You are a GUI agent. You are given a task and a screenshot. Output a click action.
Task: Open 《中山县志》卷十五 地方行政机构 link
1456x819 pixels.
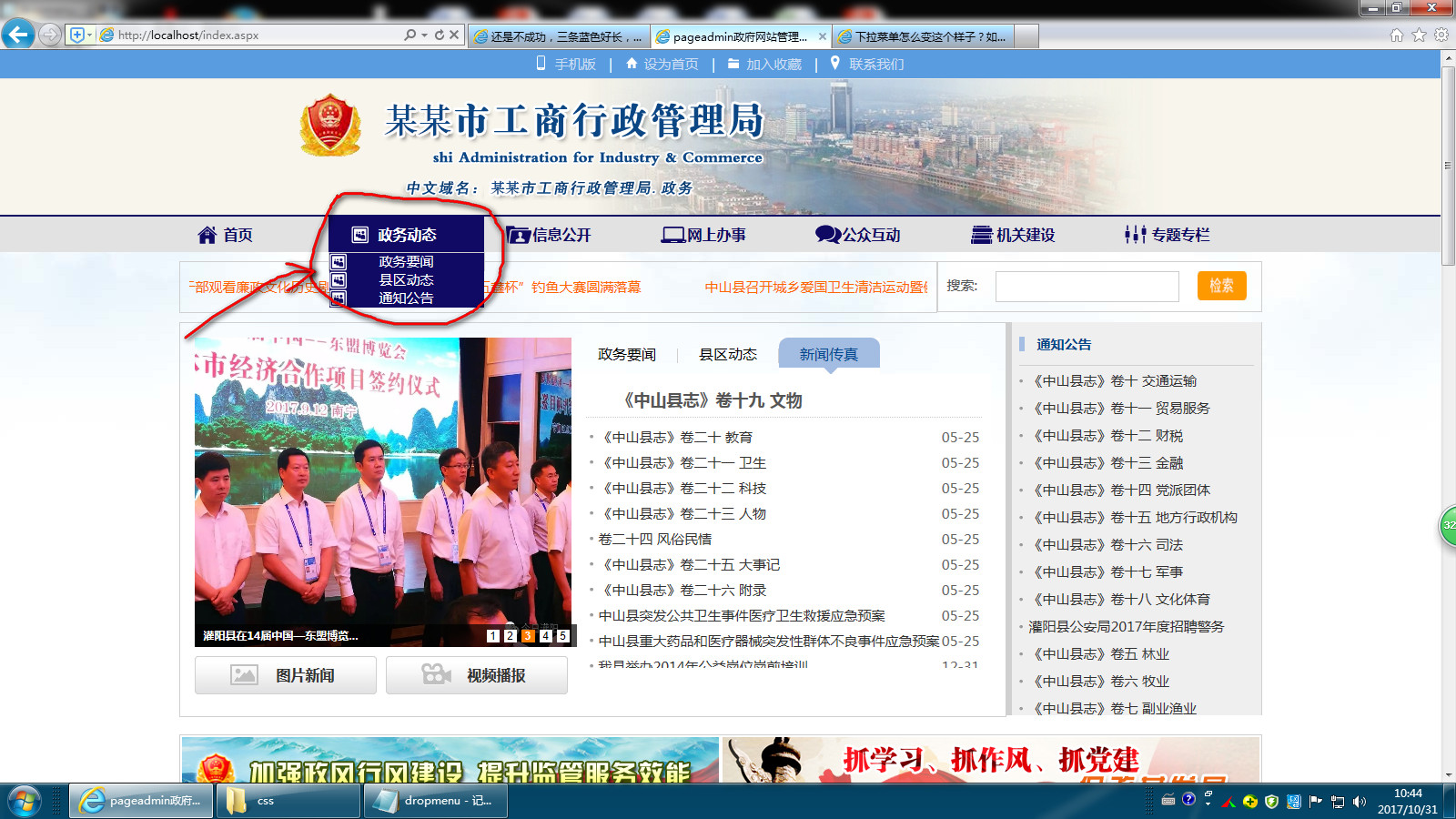[1134, 518]
